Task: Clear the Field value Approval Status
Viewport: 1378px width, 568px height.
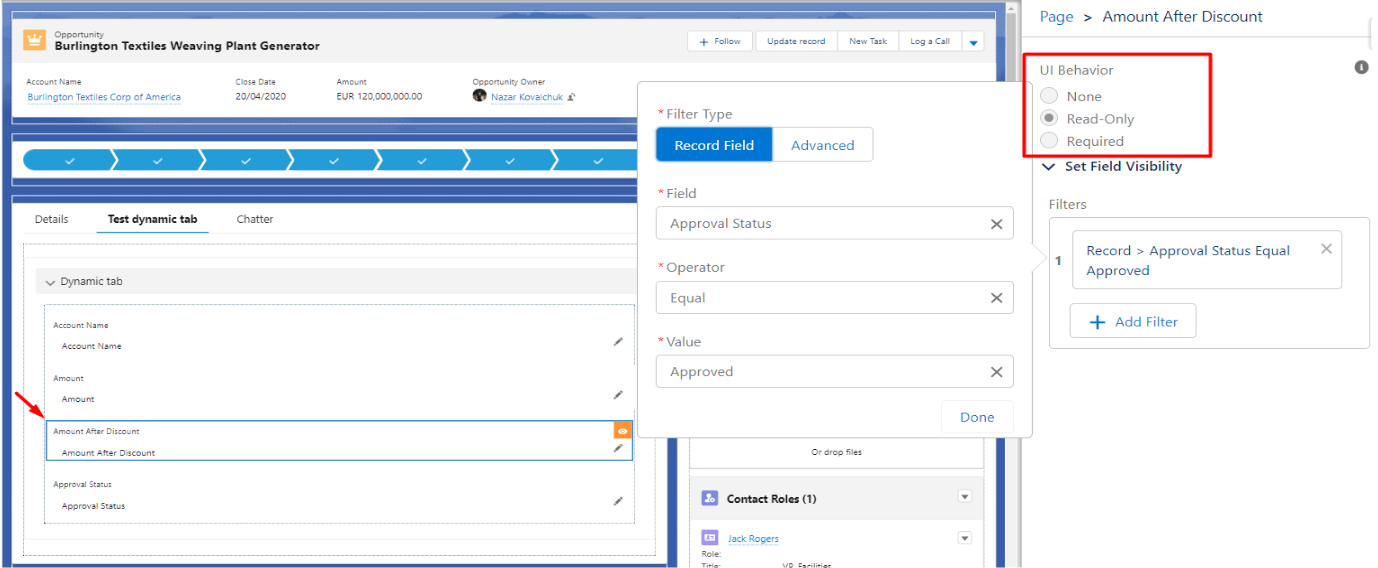Action: [x=996, y=224]
